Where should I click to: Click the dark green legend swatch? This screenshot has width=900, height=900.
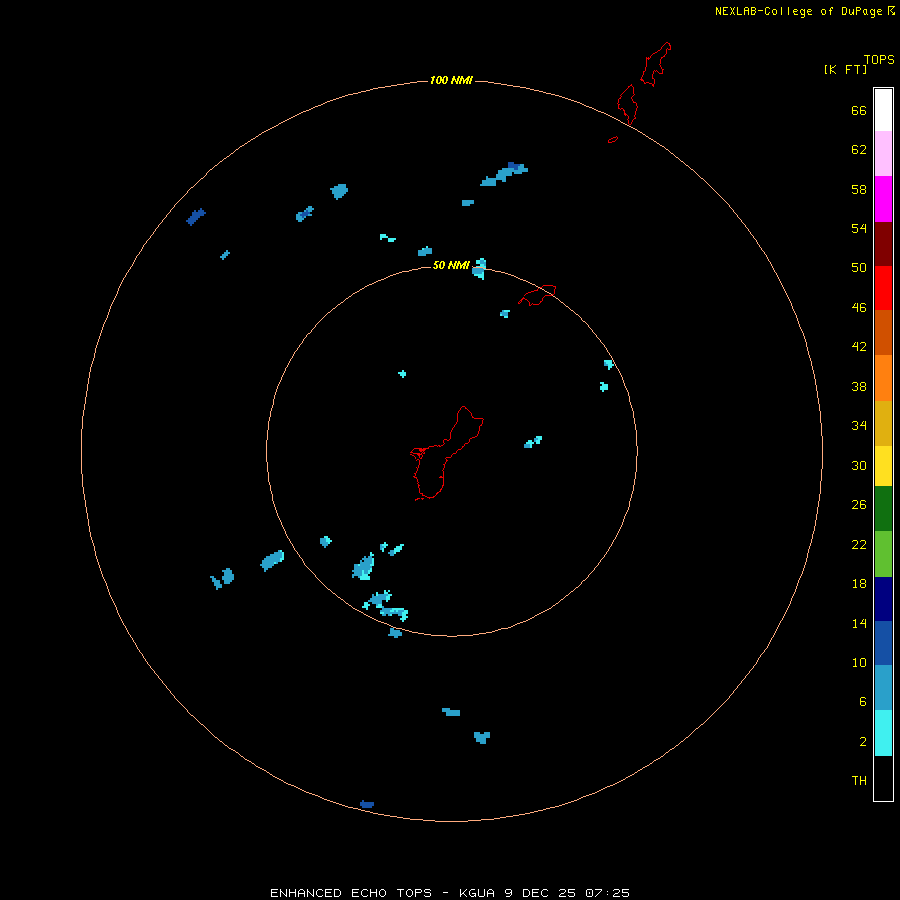pyautogui.click(x=883, y=509)
